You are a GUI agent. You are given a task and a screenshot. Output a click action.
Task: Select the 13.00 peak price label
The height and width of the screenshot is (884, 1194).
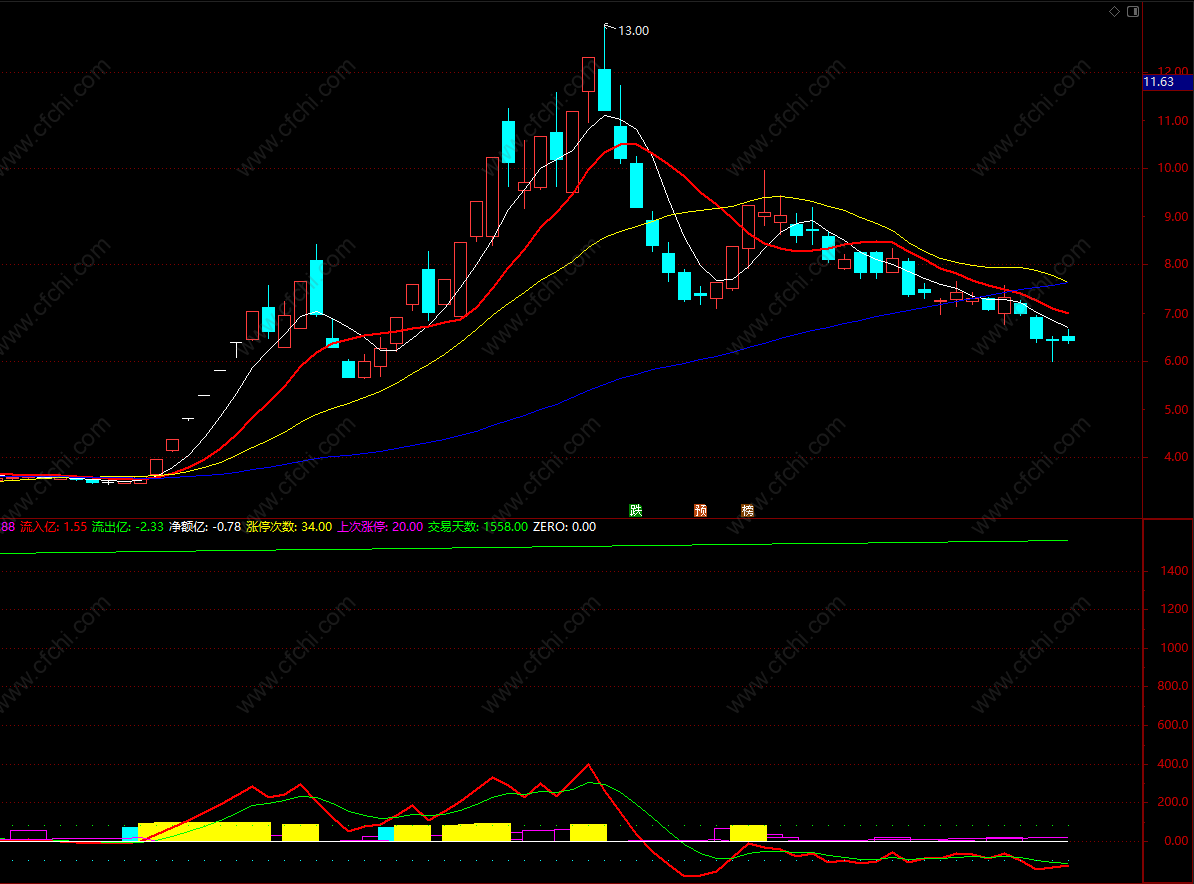634,30
